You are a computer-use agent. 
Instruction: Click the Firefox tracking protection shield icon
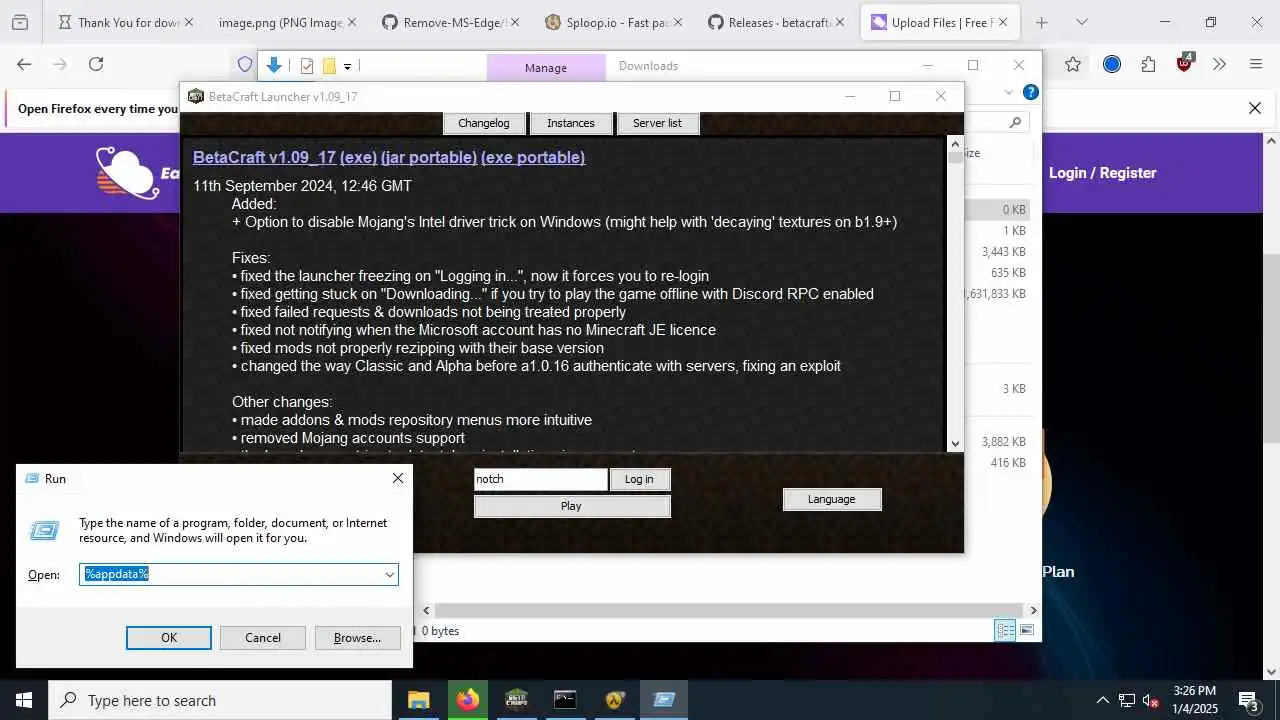pyautogui.click(x=245, y=64)
